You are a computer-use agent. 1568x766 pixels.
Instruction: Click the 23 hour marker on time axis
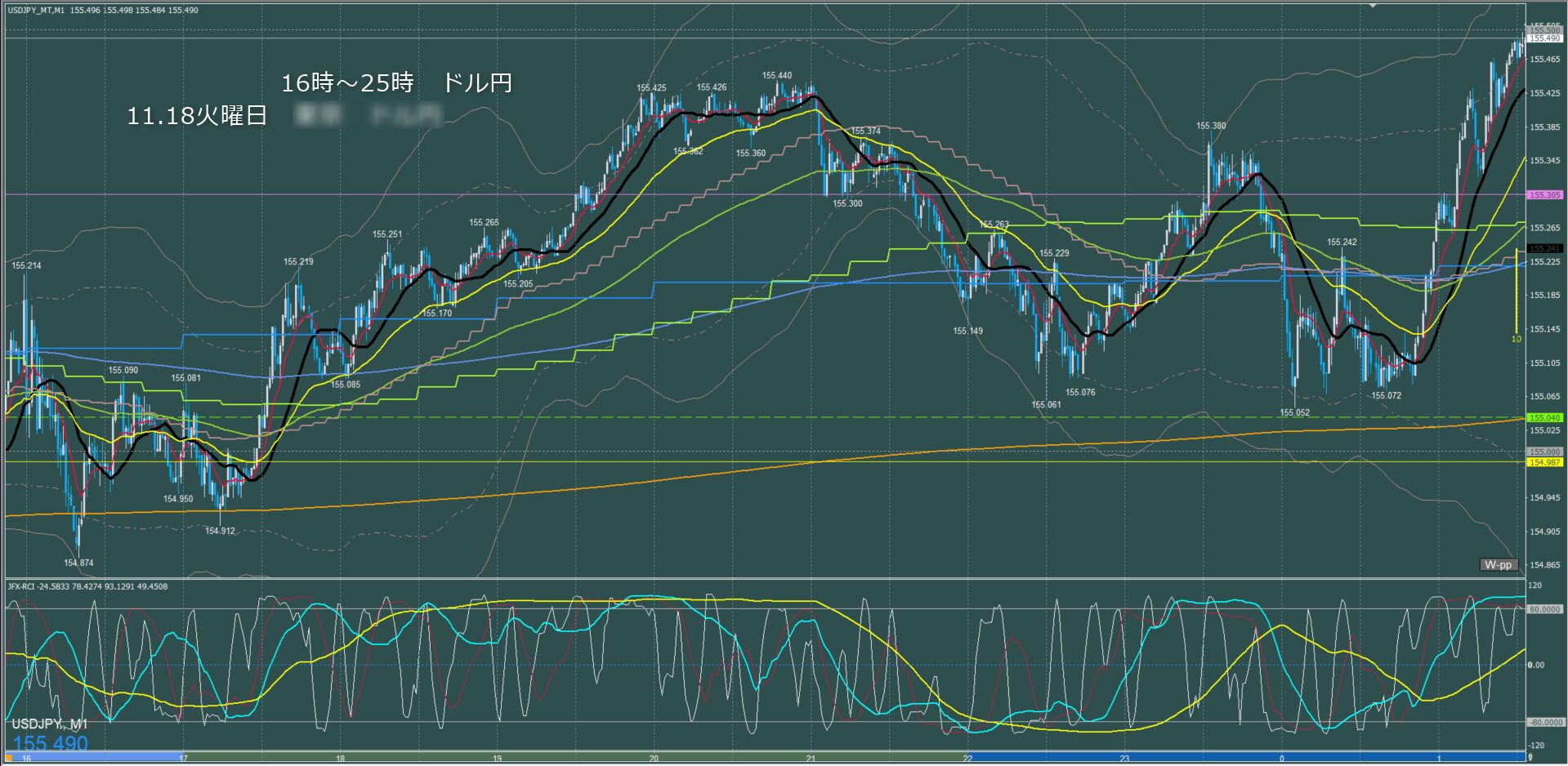(x=1124, y=759)
